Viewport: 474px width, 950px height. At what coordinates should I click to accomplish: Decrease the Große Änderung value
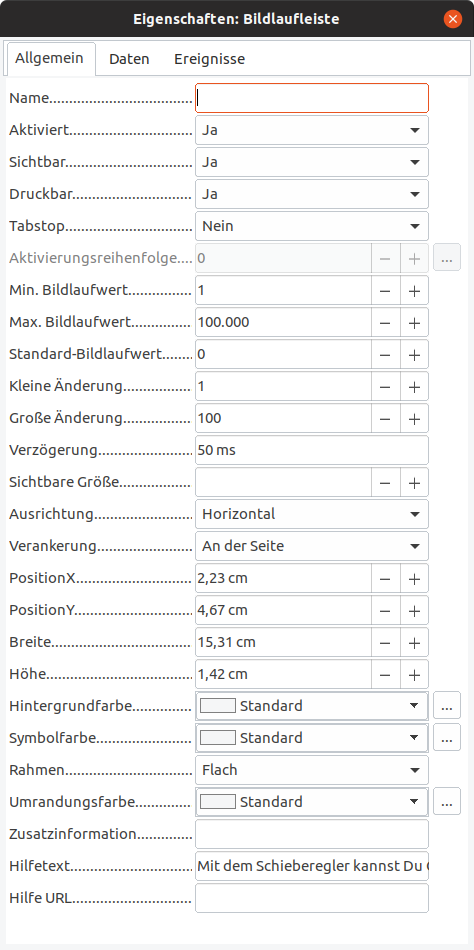pos(386,418)
